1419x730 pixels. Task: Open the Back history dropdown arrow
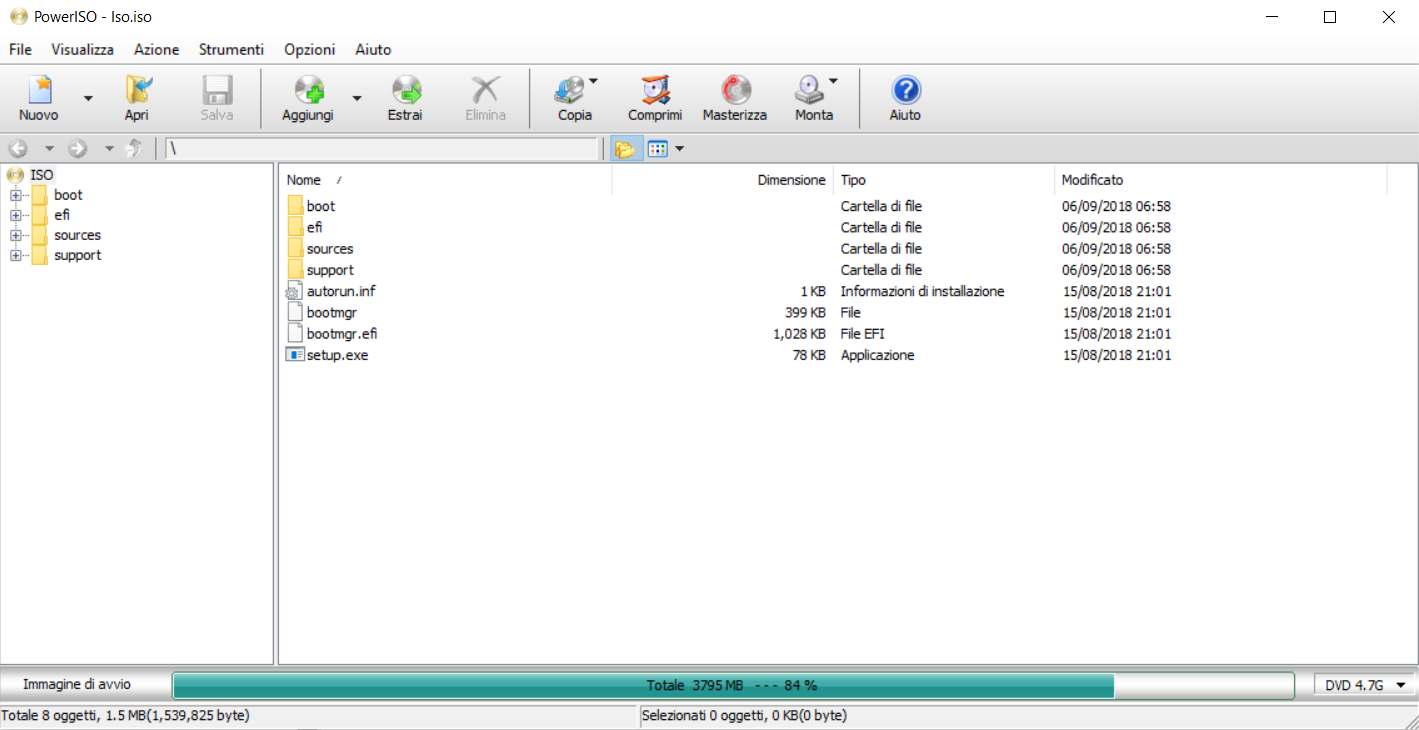(x=49, y=149)
